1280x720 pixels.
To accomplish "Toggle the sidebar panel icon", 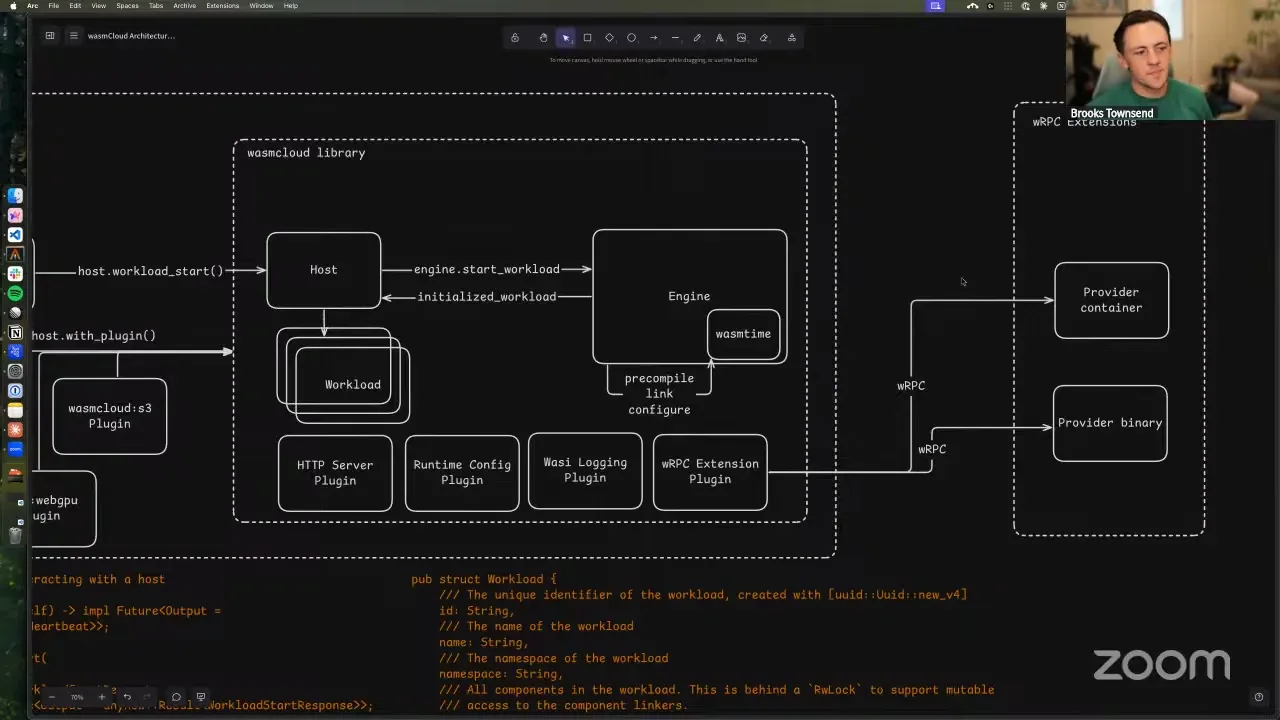I will coord(49,36).
